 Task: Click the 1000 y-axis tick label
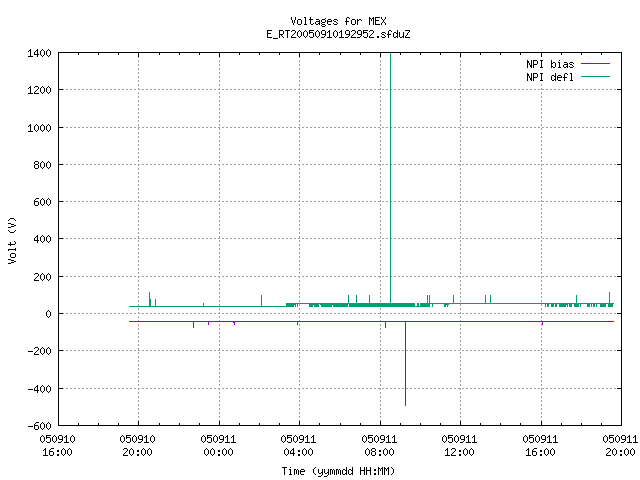coord(39,128)
